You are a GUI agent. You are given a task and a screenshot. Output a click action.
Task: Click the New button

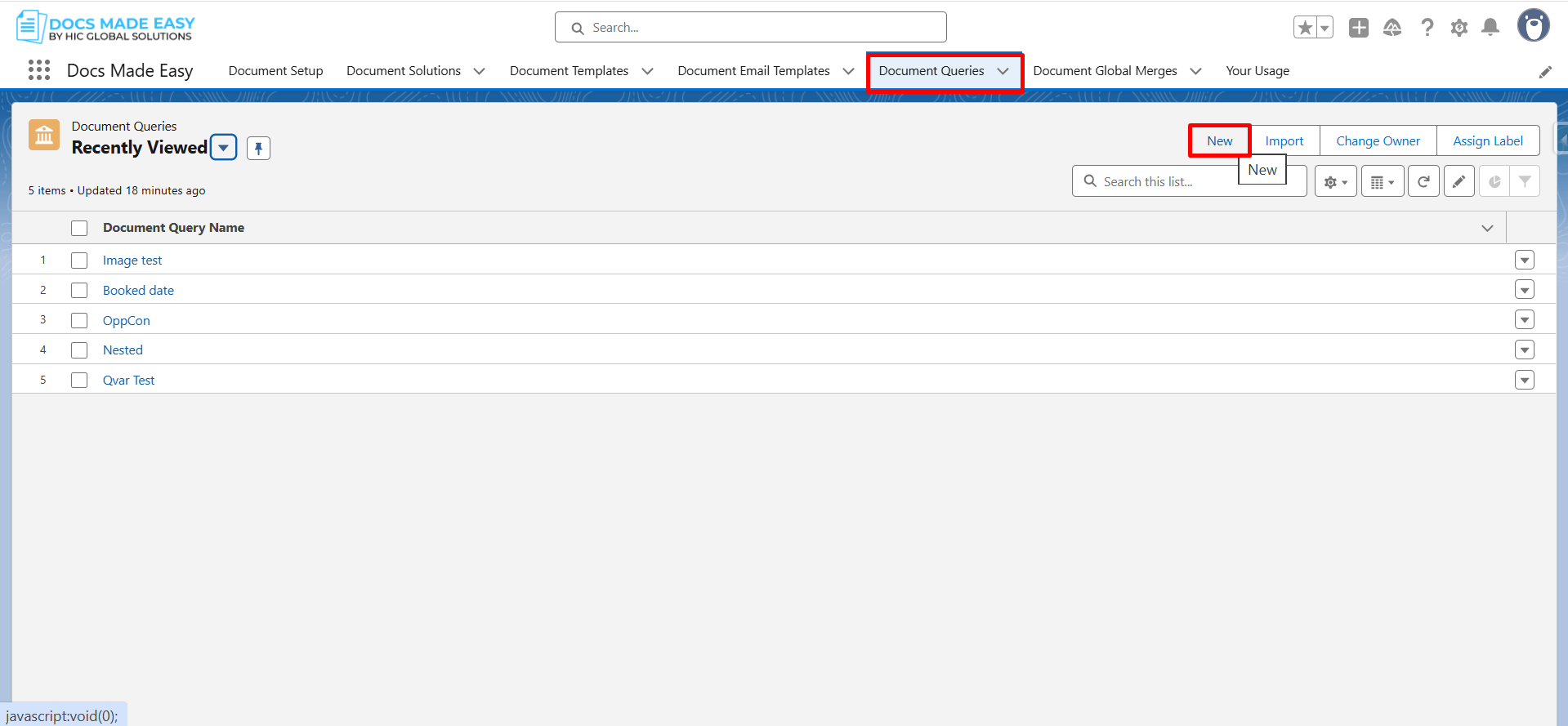pos(1219,140)
